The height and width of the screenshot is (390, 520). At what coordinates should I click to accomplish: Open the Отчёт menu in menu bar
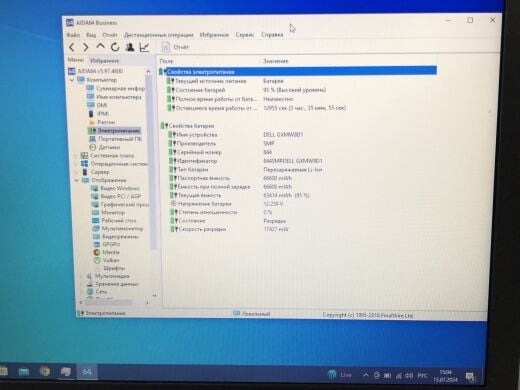coord(110,35)
